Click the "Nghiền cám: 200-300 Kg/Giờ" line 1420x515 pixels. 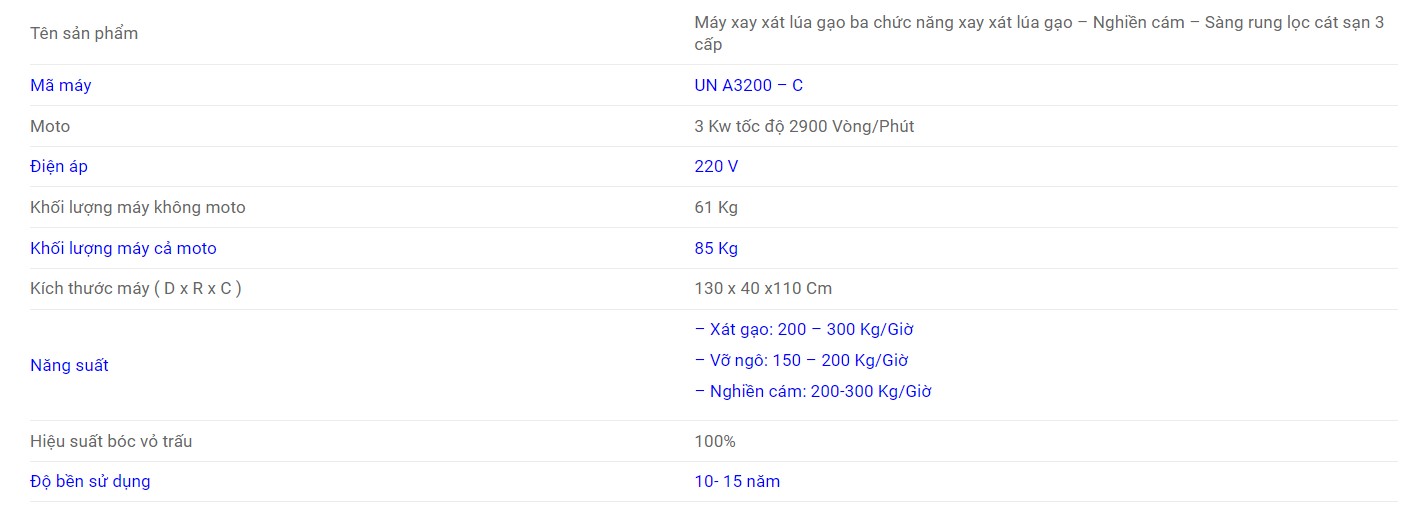point(813,391)
